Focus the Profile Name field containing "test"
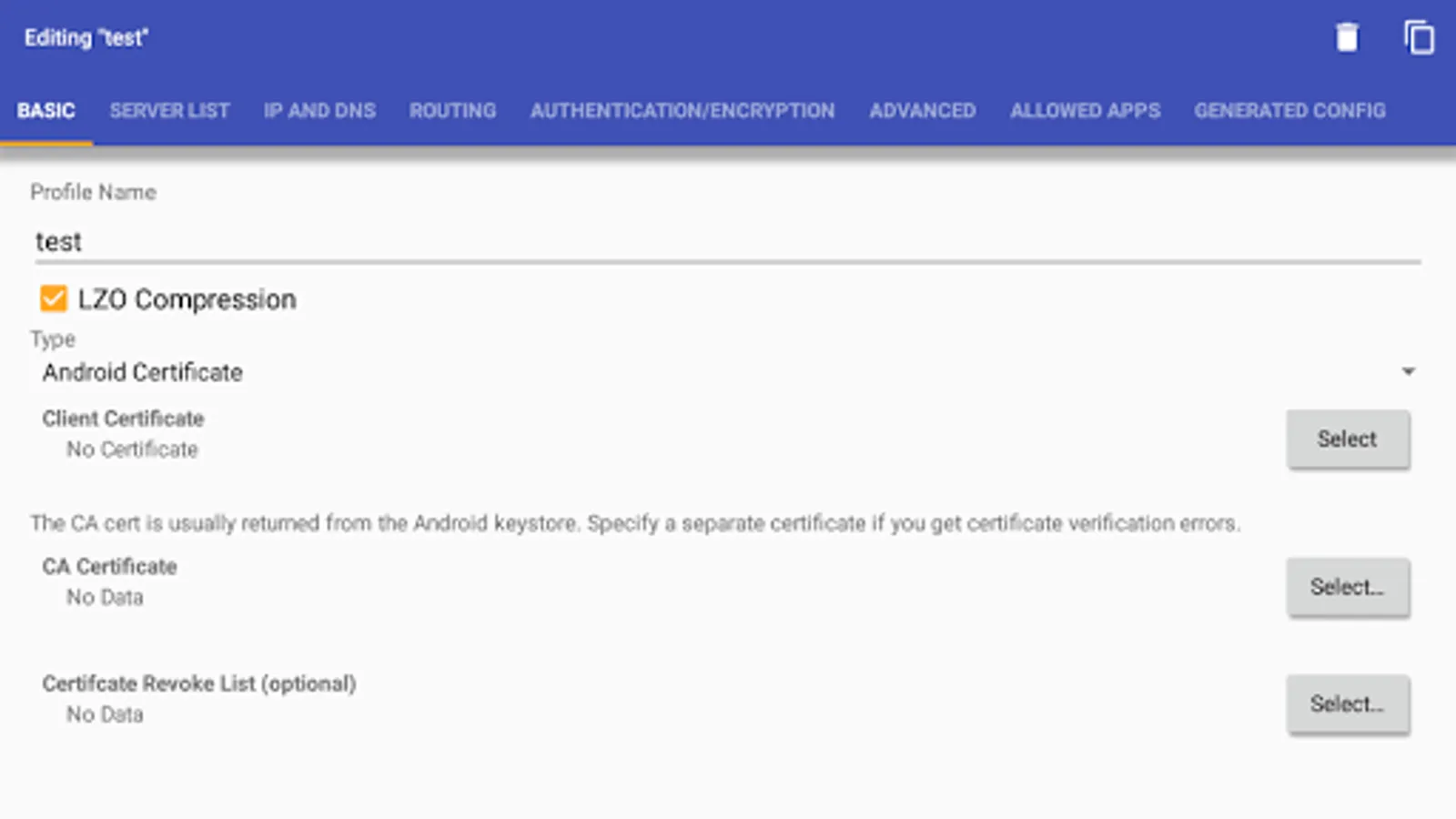Image resolution: width=1456 pixels, height=819 pixels. tap(728, 242)
